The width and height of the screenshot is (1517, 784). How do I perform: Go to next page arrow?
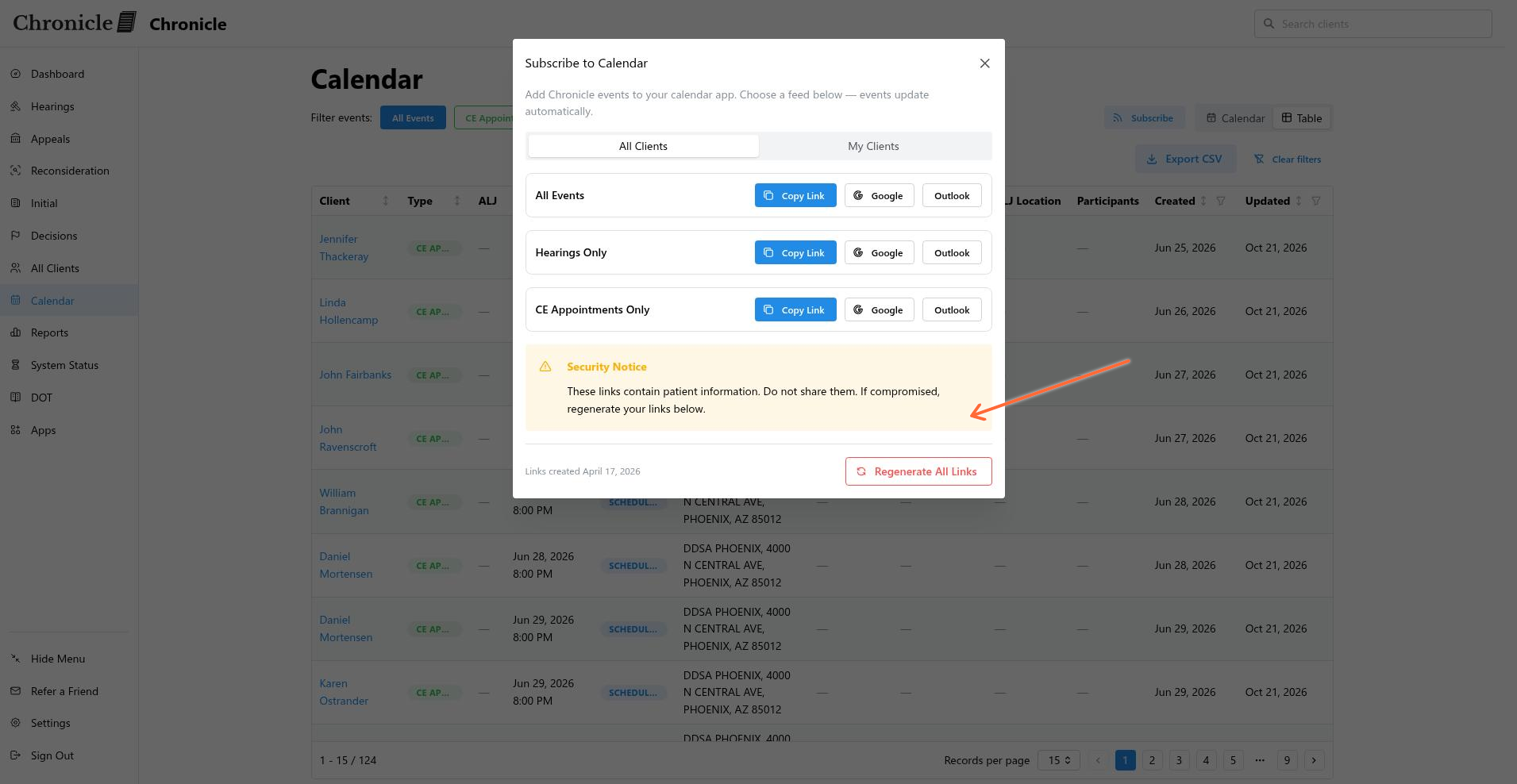[1314, 760]
